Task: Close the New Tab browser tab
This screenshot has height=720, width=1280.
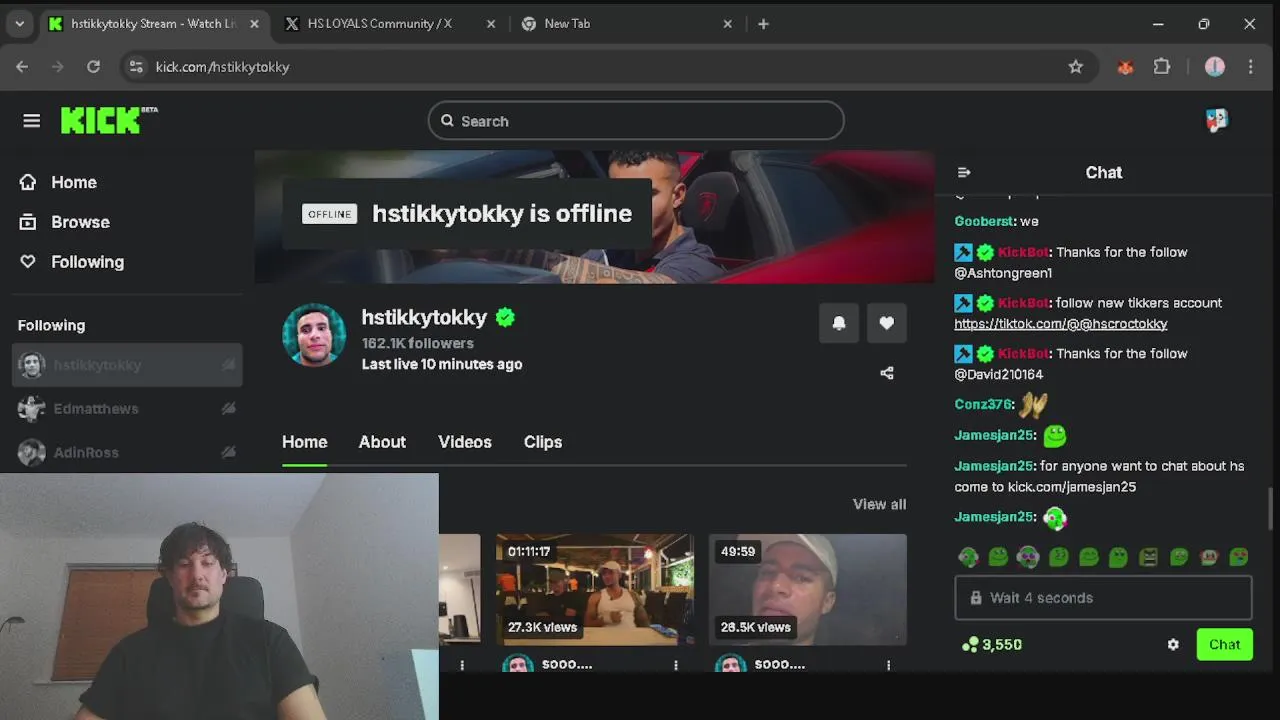Action: click(728, 24)
